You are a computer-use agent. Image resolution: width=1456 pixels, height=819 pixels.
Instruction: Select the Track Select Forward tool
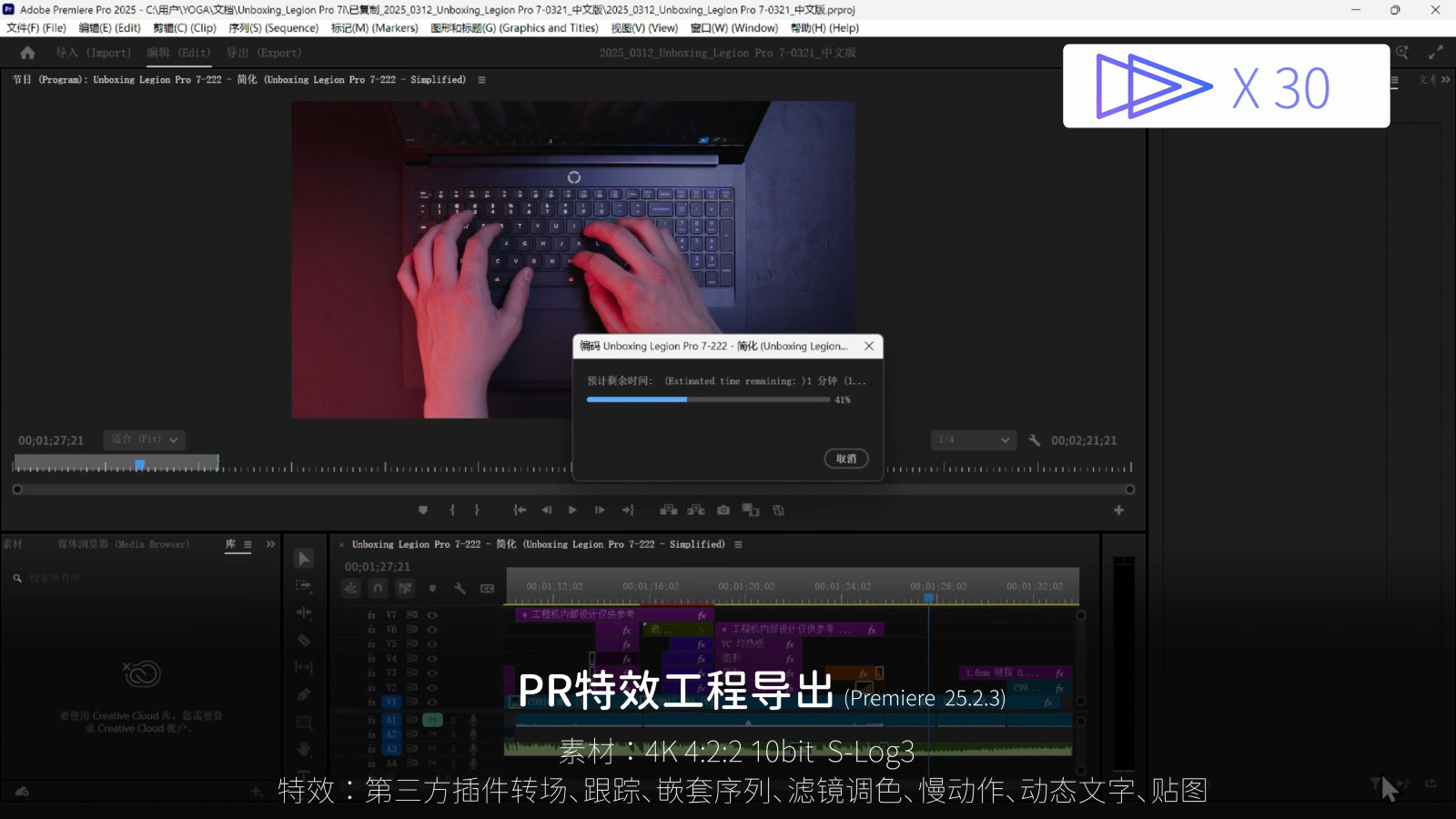pos(305,586)
